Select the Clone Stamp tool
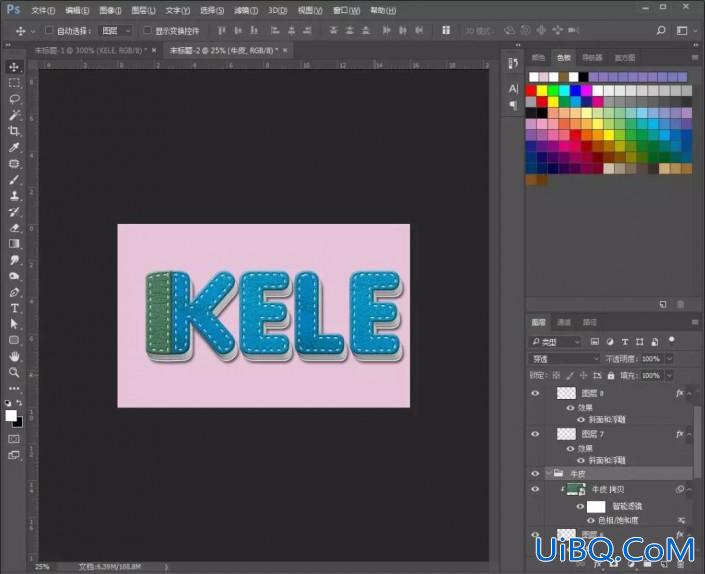 (x=14, y=196)
